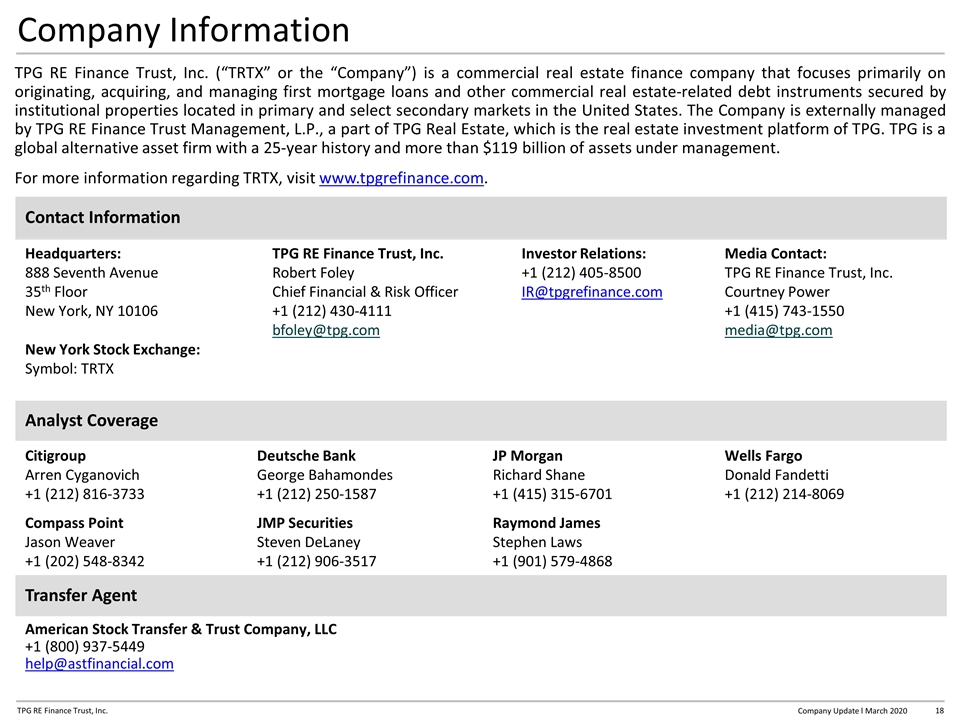This screenshot has width=960, height=720.
Task: Click the name Jason Weaver
Action: (x=70, y=542)
